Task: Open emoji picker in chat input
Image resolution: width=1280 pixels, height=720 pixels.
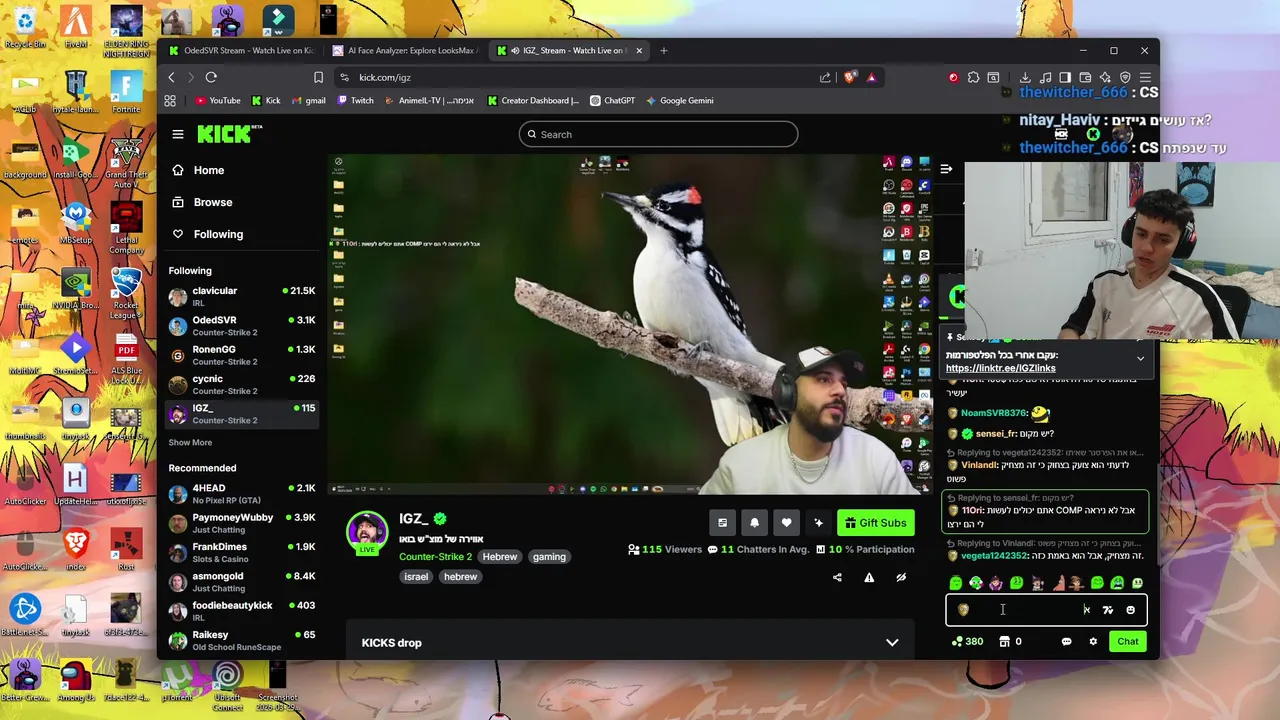Action: click(x=1131, y=610)
